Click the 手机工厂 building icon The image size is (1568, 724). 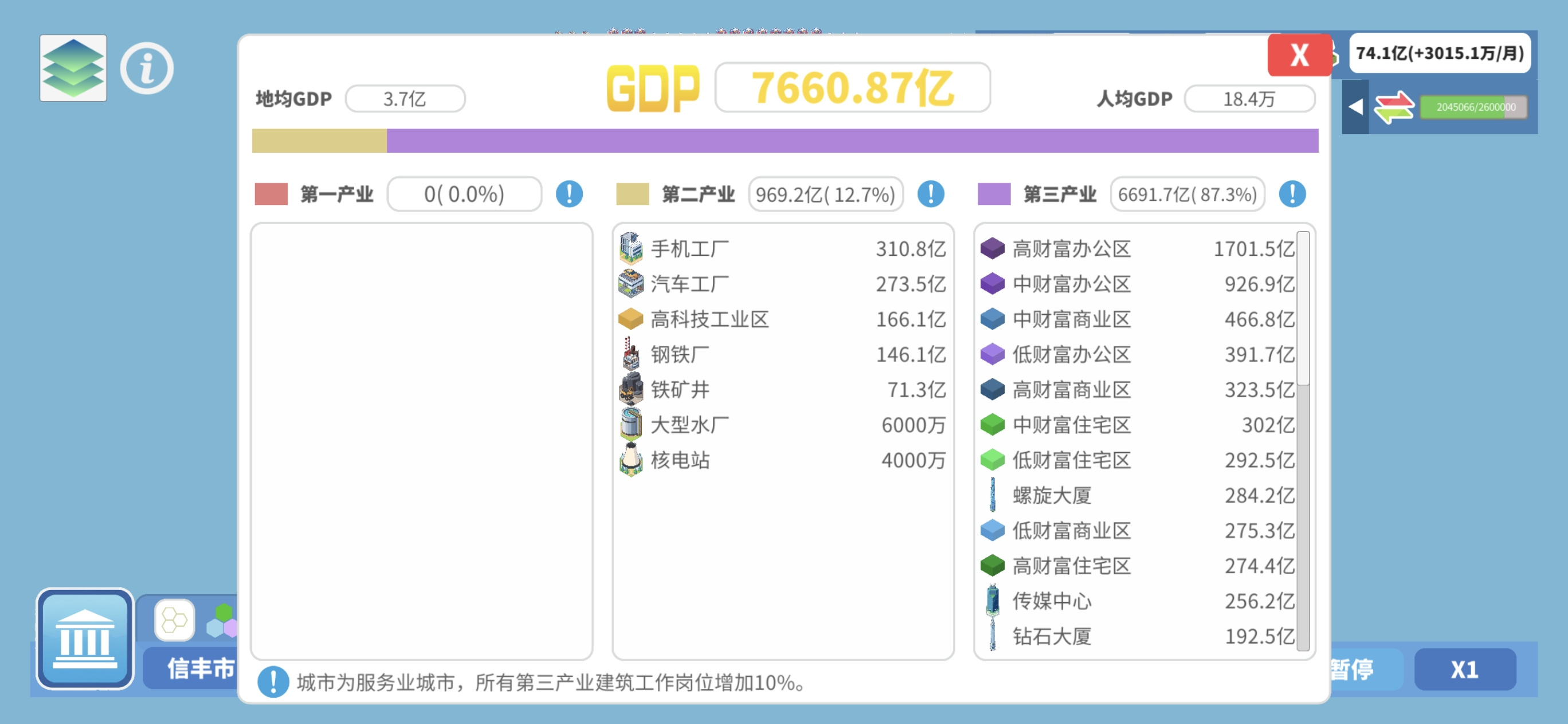point(630,247)
